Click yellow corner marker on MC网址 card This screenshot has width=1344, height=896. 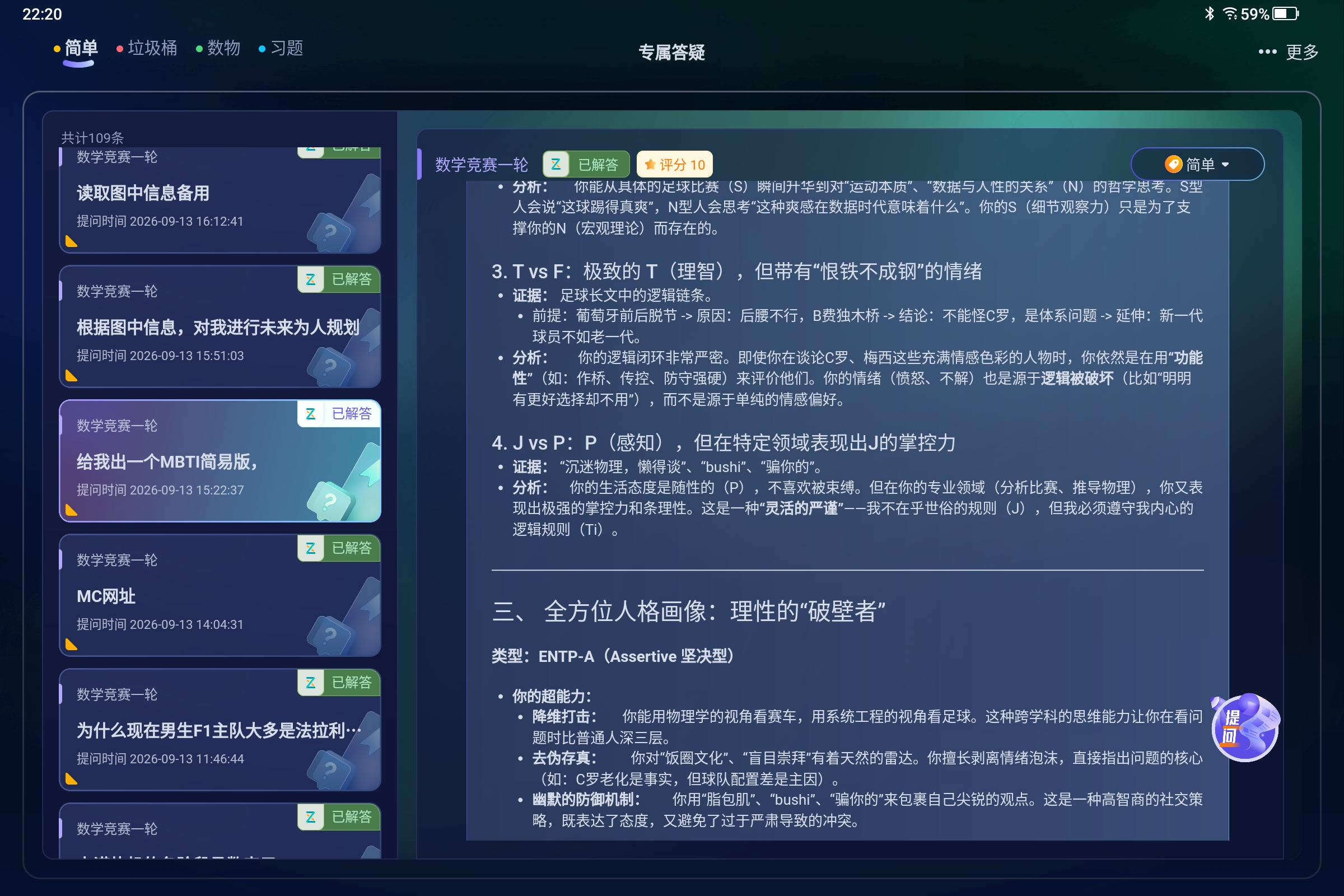click(71, 645)
